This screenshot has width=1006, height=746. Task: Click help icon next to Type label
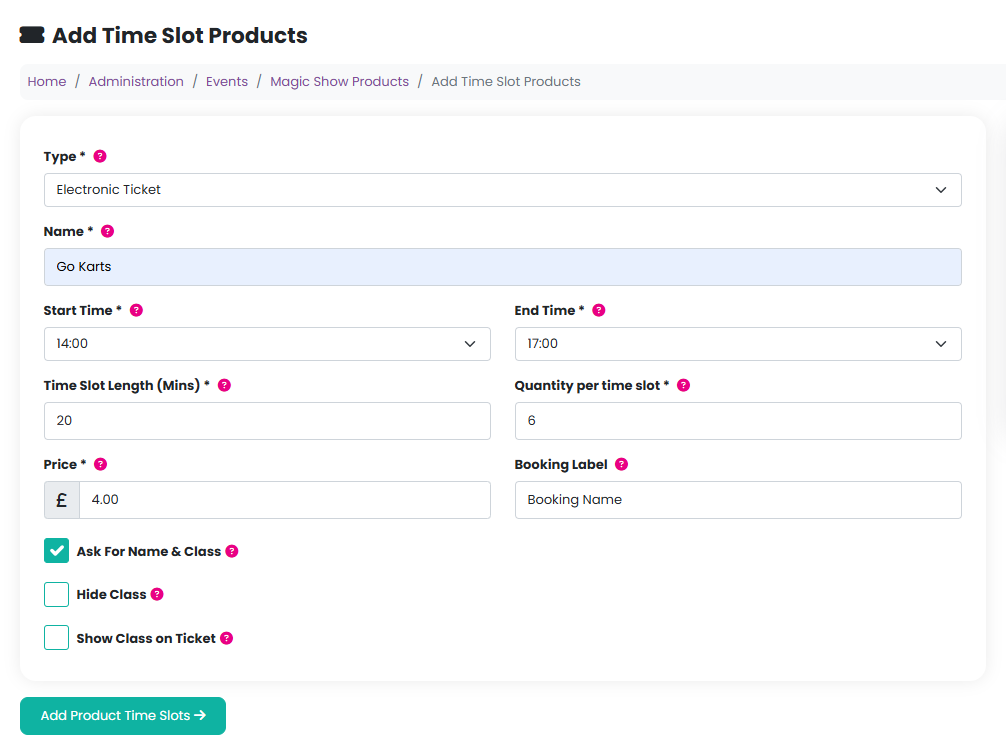[x=100, y=157]
